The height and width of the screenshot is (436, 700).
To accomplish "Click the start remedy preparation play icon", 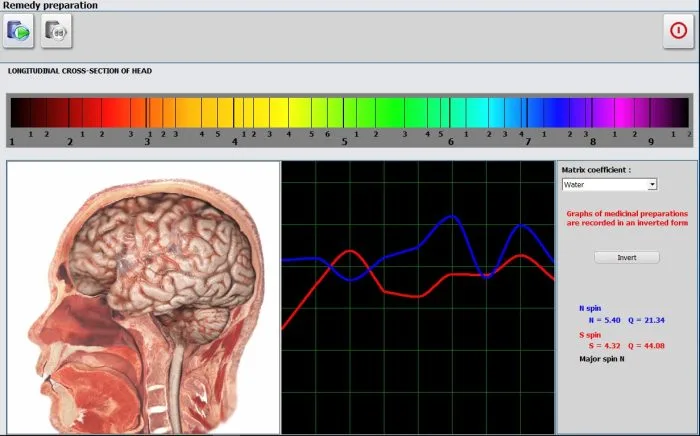I will click(x=20, y=31).
